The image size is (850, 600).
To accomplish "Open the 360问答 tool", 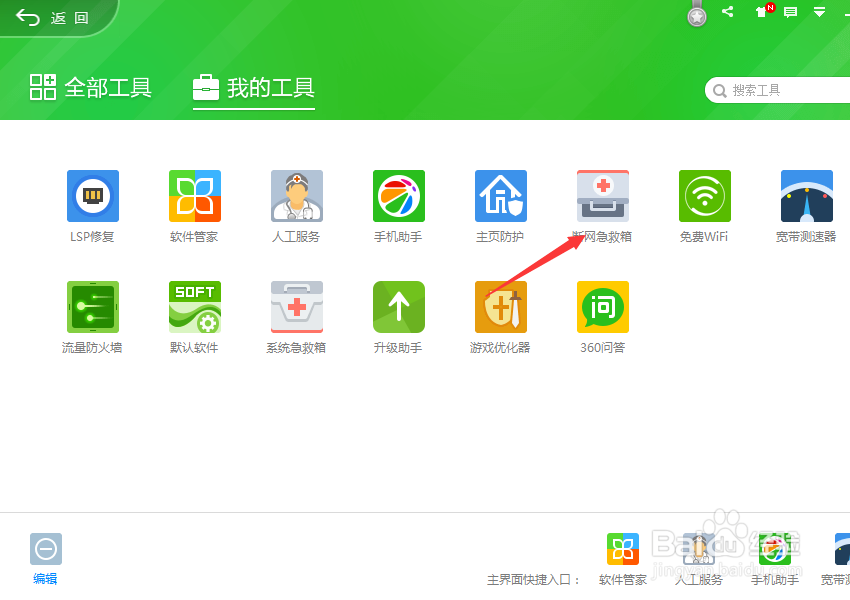I will pyautogui.click(x=602, y=307).
